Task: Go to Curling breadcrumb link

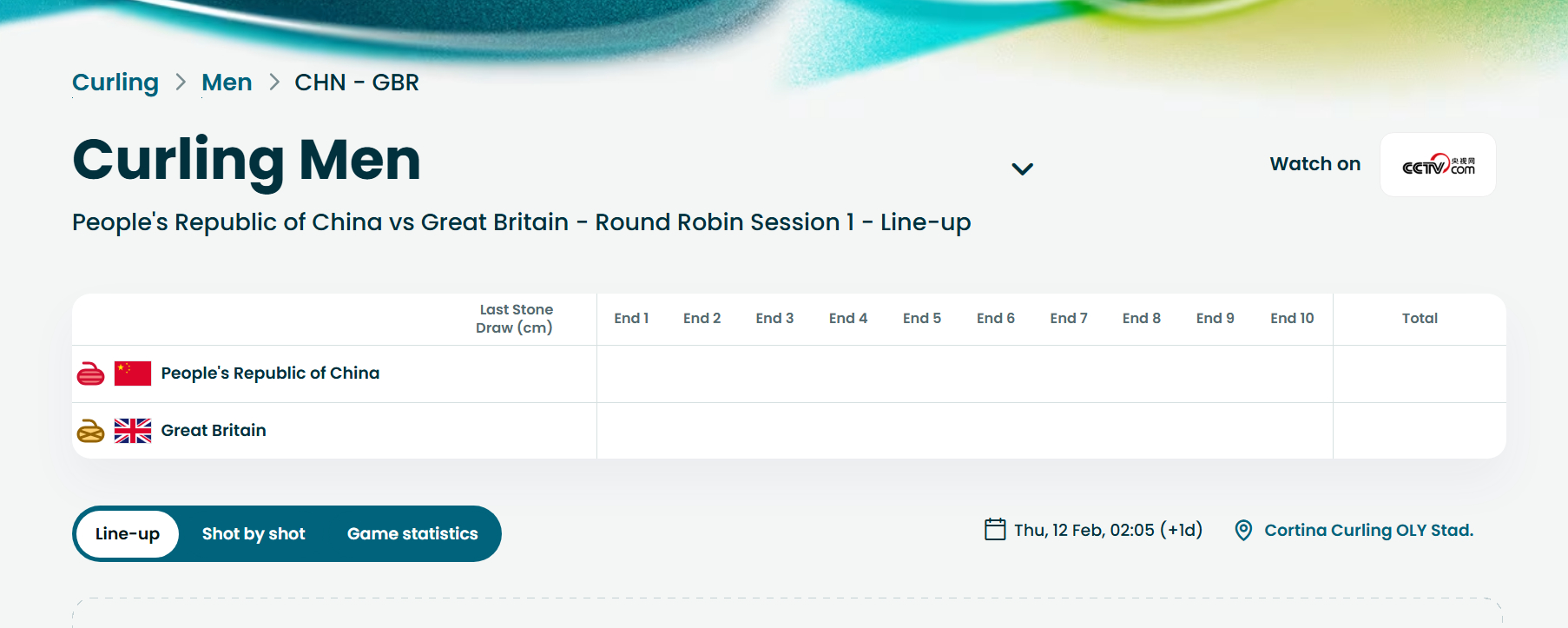Action: tap(115, 83)
